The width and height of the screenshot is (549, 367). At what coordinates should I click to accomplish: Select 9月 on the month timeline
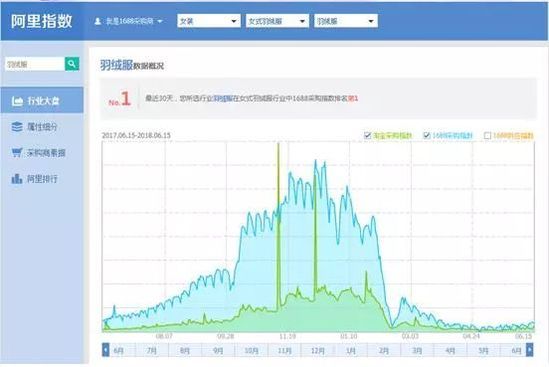point(218,350)
